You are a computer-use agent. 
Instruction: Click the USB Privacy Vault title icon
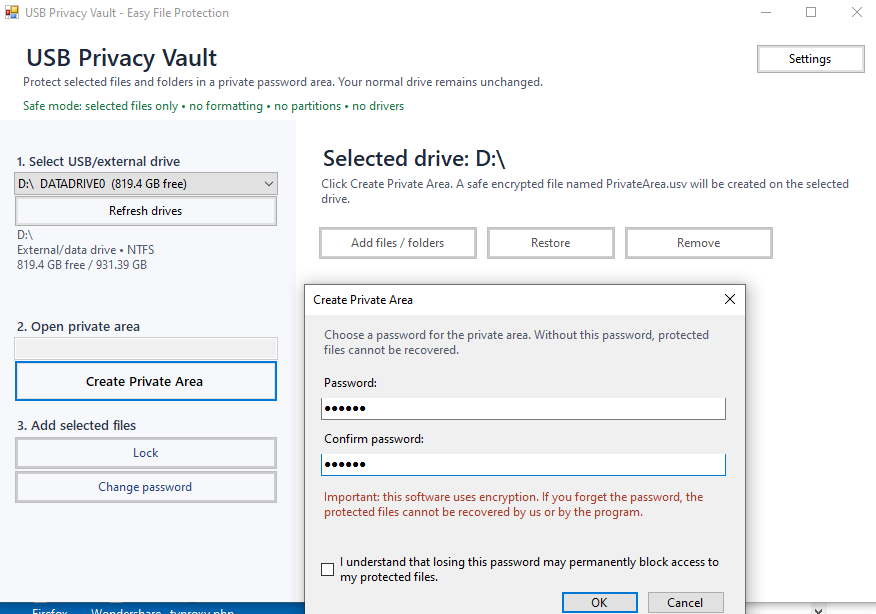(12, 12)
